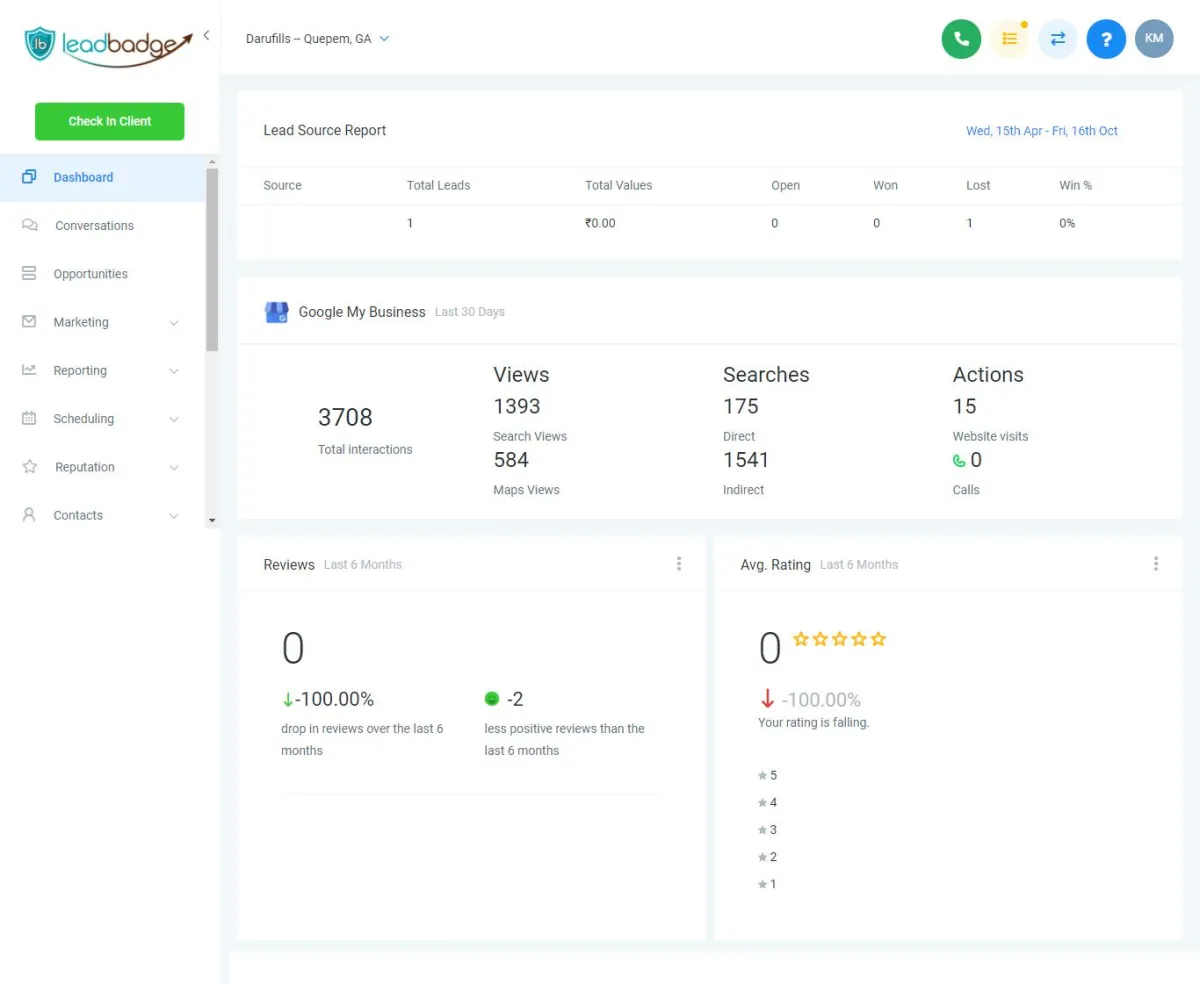Click the Check In Client button
This screenshot has width=1200, height=984.
coord(110,121)
